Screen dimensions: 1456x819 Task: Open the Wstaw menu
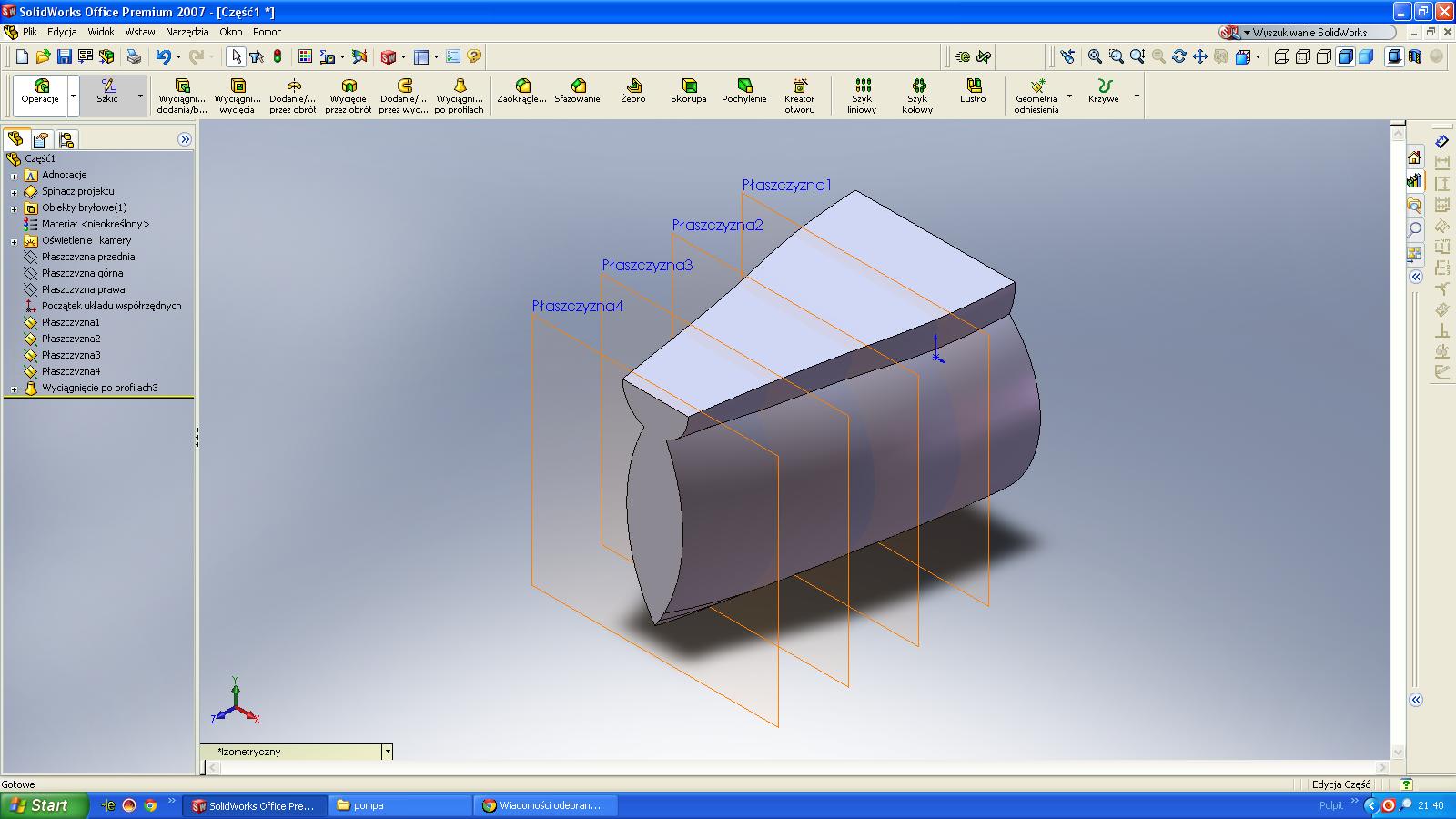[x=140, y=32]
